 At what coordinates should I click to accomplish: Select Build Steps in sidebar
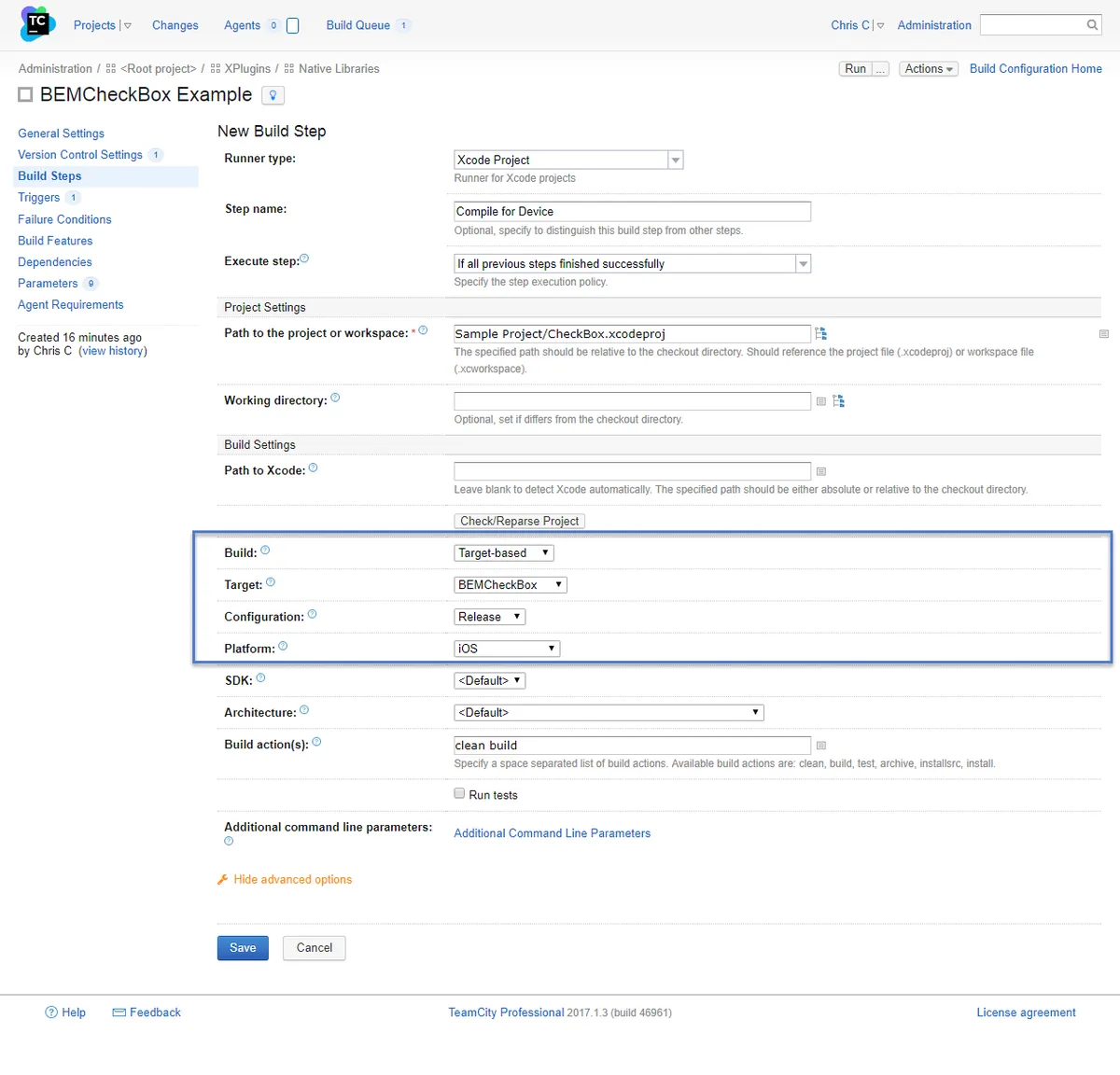(x=49, y=176)
